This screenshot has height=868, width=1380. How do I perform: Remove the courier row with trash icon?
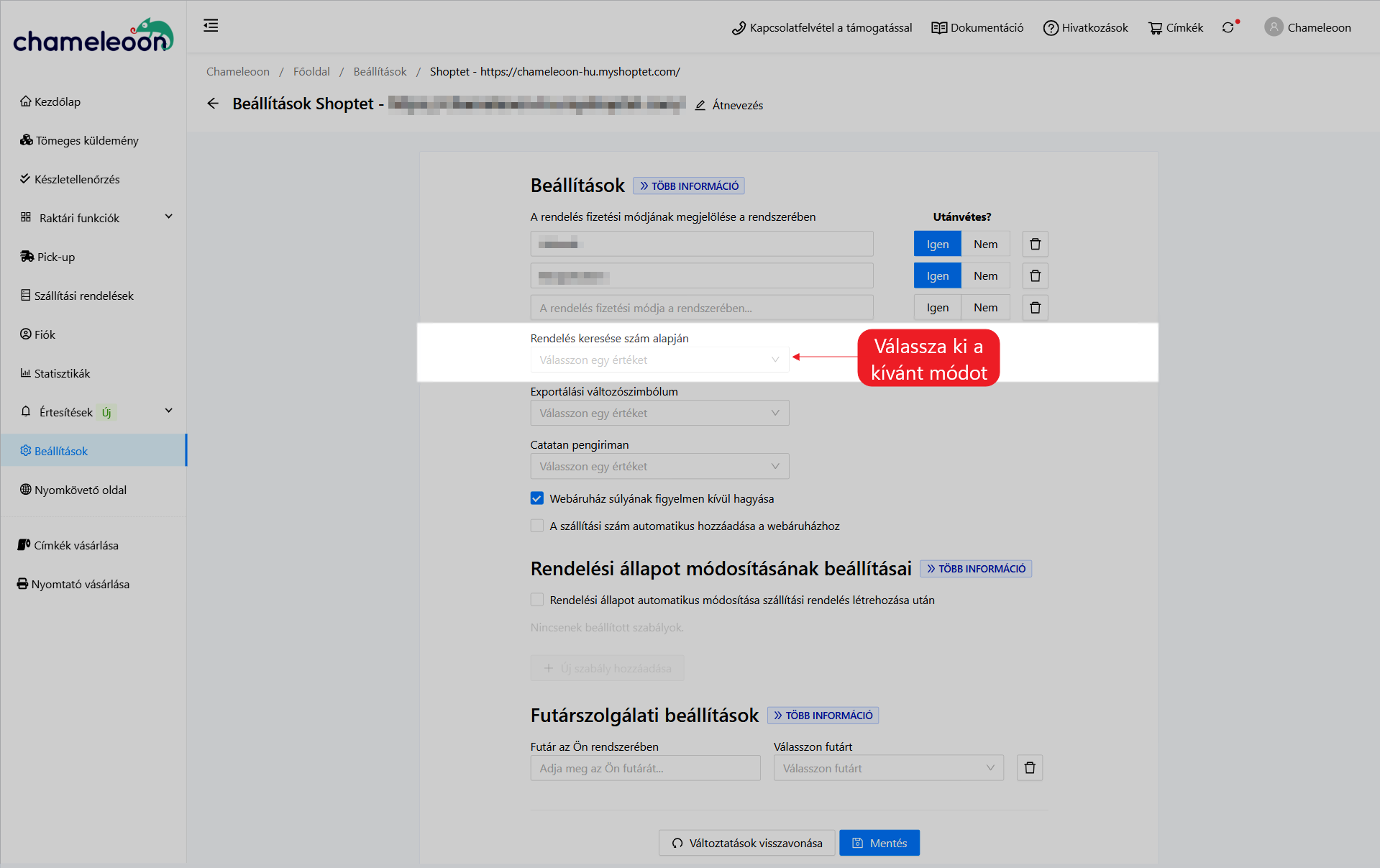(1029, 768)
